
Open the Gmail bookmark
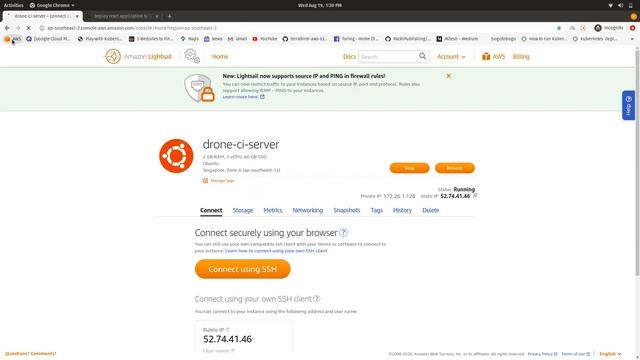[237, 39]
